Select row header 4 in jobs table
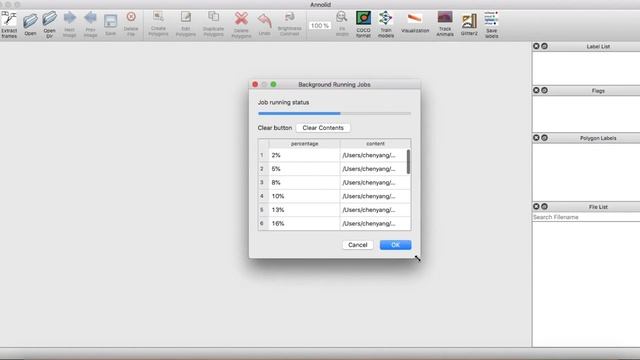Viewport: 640px width, 360px height. [x=263, y=196]
